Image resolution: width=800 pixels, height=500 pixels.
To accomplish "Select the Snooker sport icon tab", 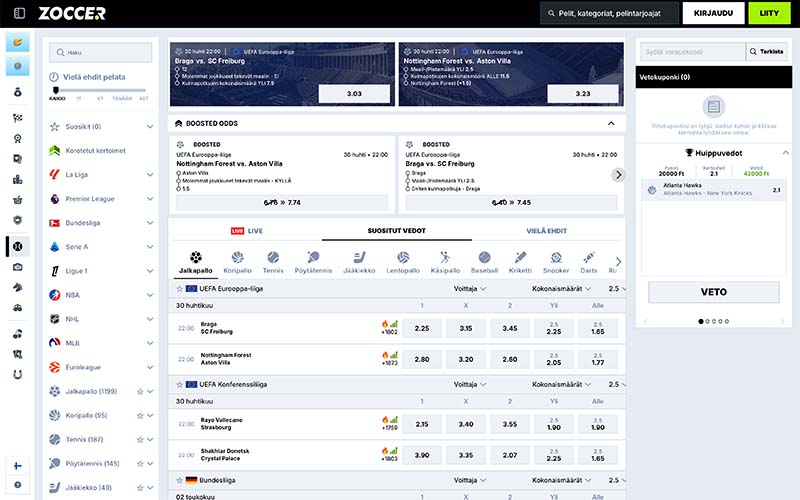I will coord(556,263).
